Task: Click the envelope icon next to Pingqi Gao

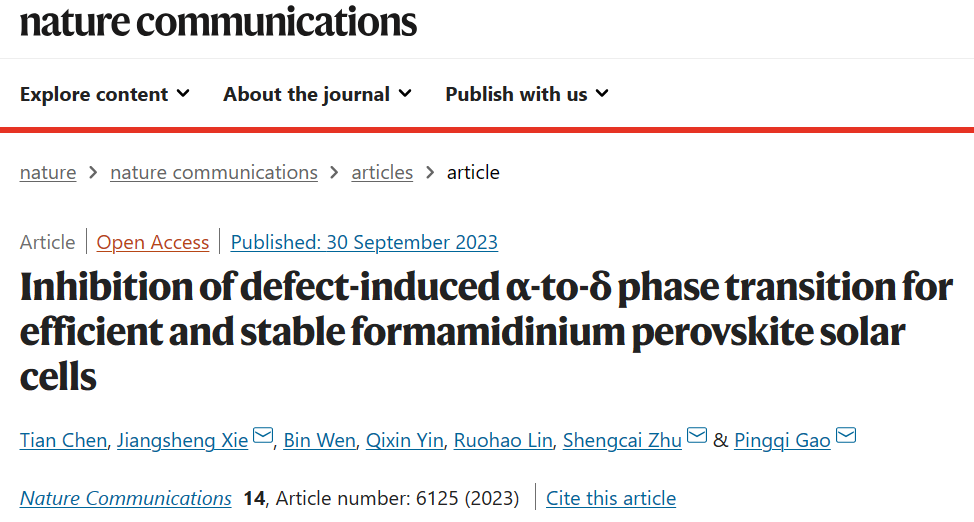Action: pyautogui.click(x=846, y=436)
